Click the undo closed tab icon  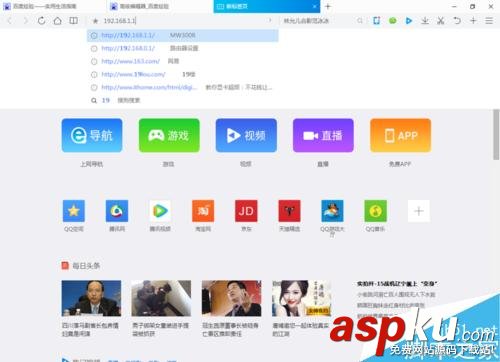(457, 21)
